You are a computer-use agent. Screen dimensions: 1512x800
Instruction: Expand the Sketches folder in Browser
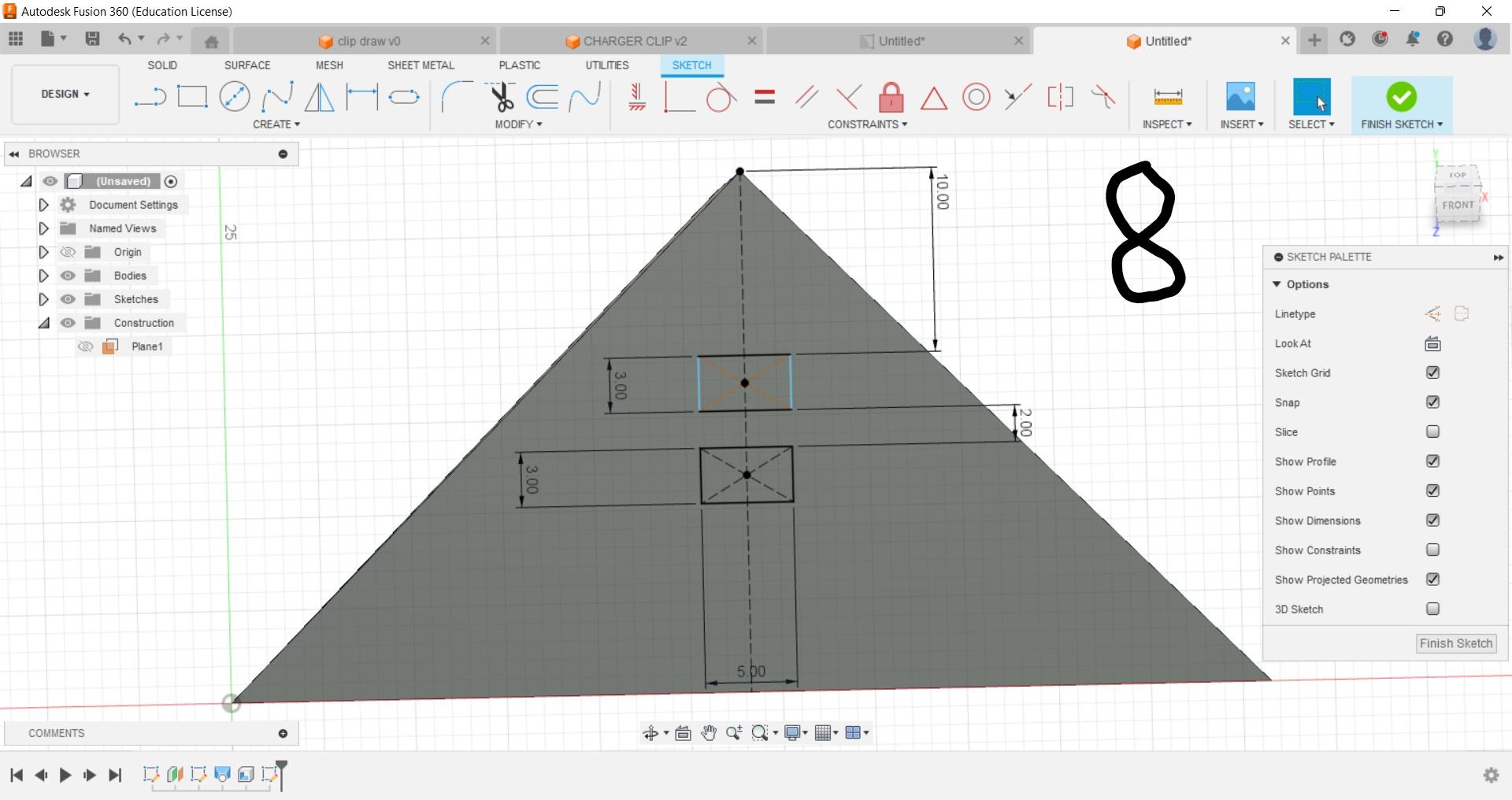[x=43, y=299]
